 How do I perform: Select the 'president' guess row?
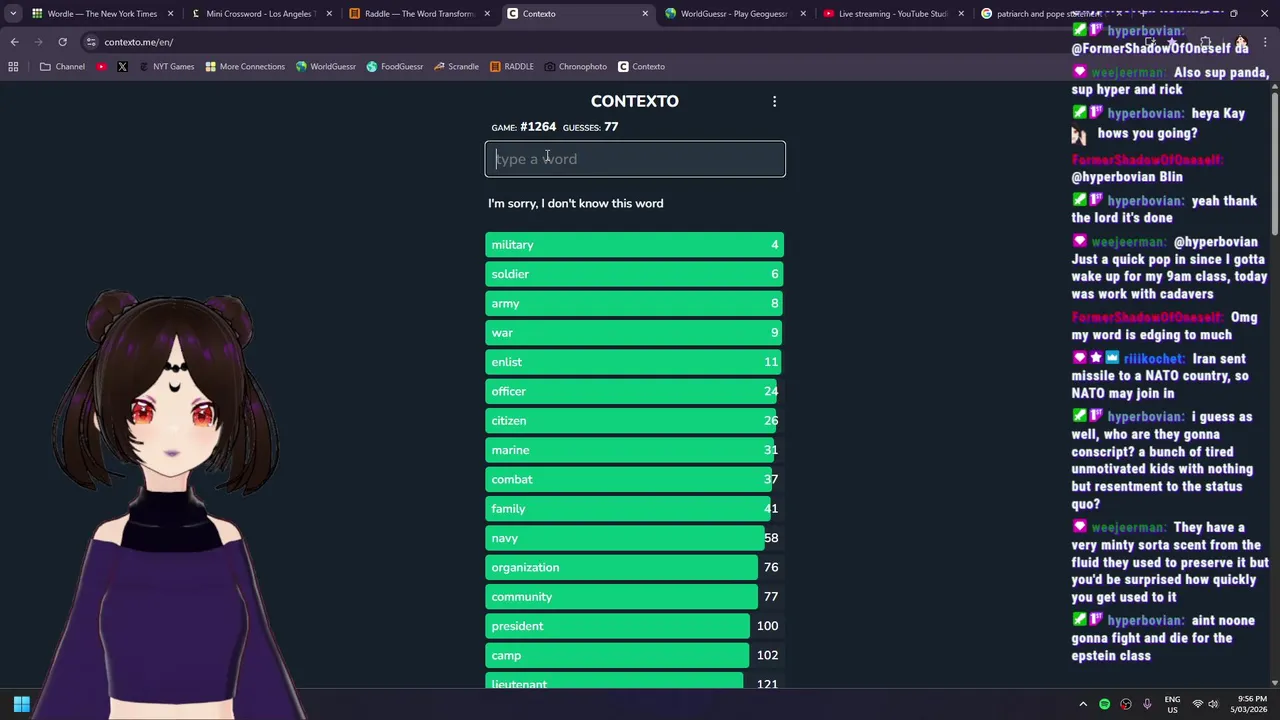coord(635,626)
